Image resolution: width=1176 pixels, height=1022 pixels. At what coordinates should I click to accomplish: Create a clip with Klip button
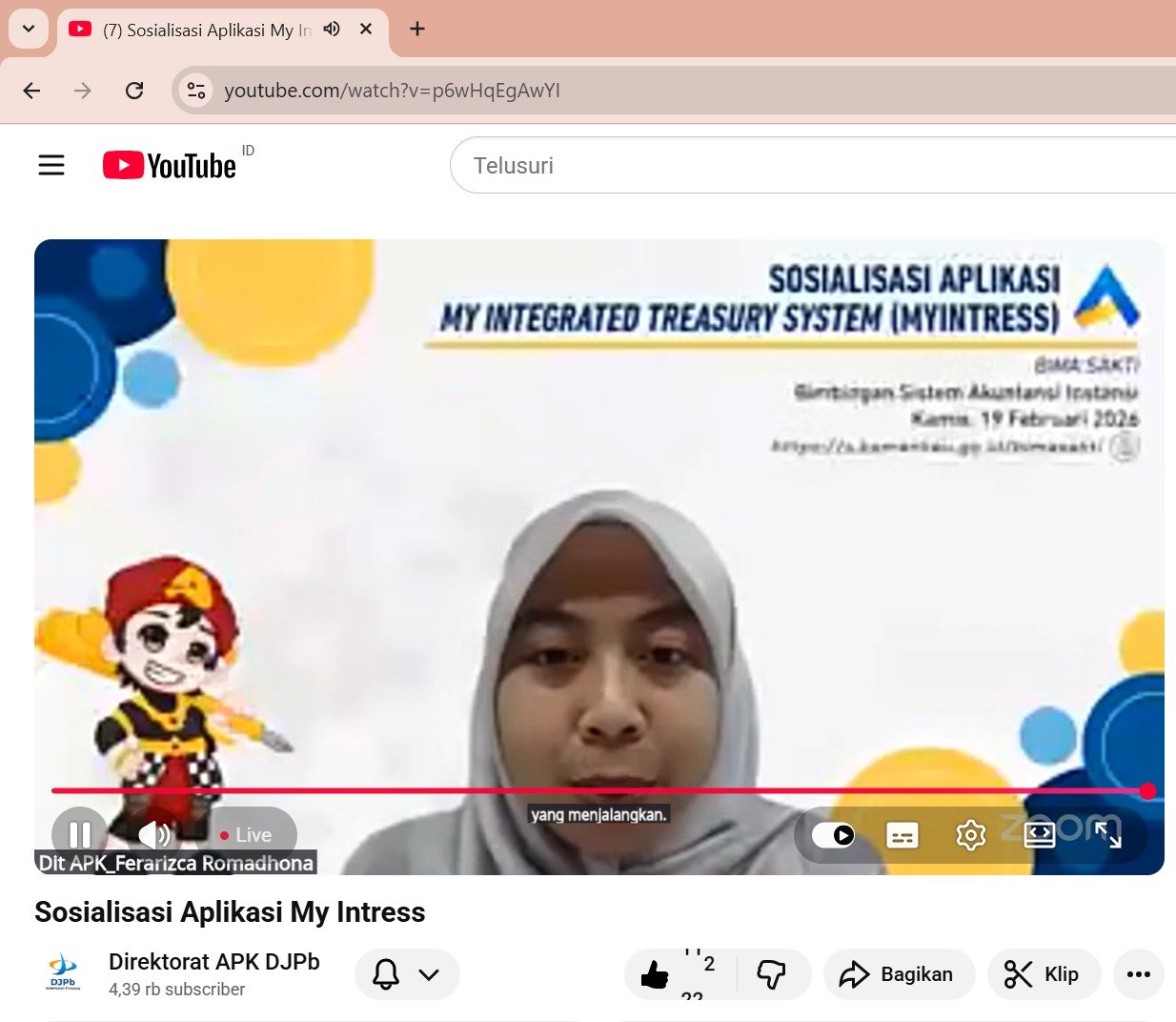[x=1043, y=974]
